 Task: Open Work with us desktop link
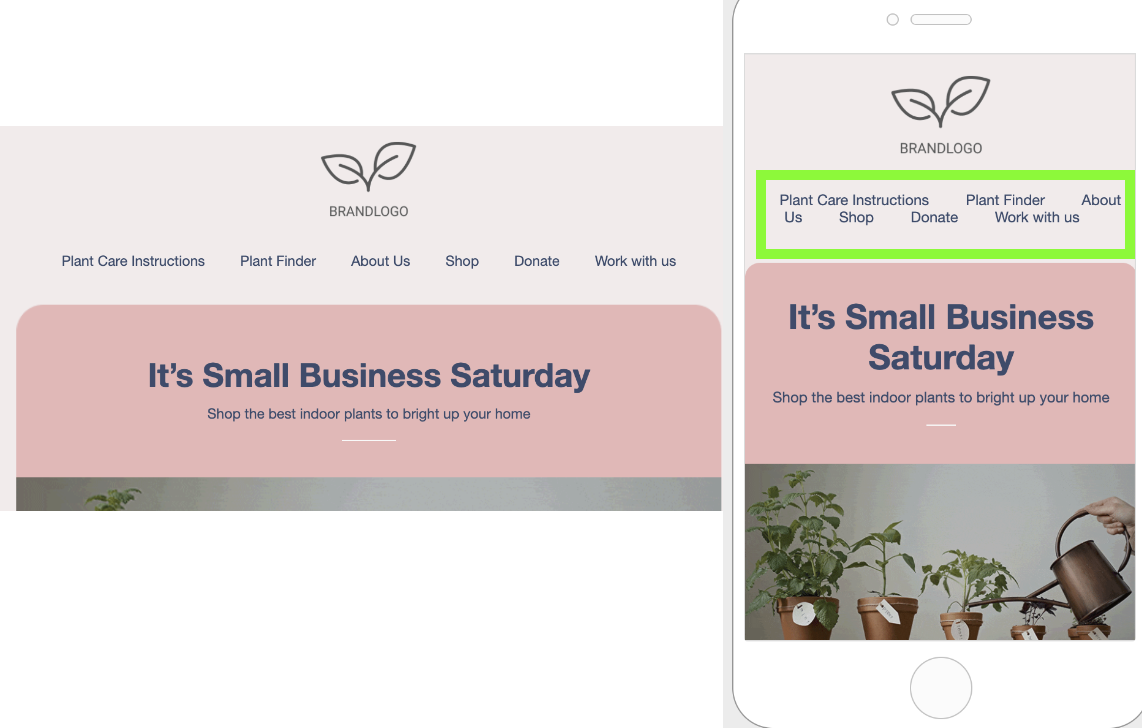pyautogui.click(x=635, y=261)
